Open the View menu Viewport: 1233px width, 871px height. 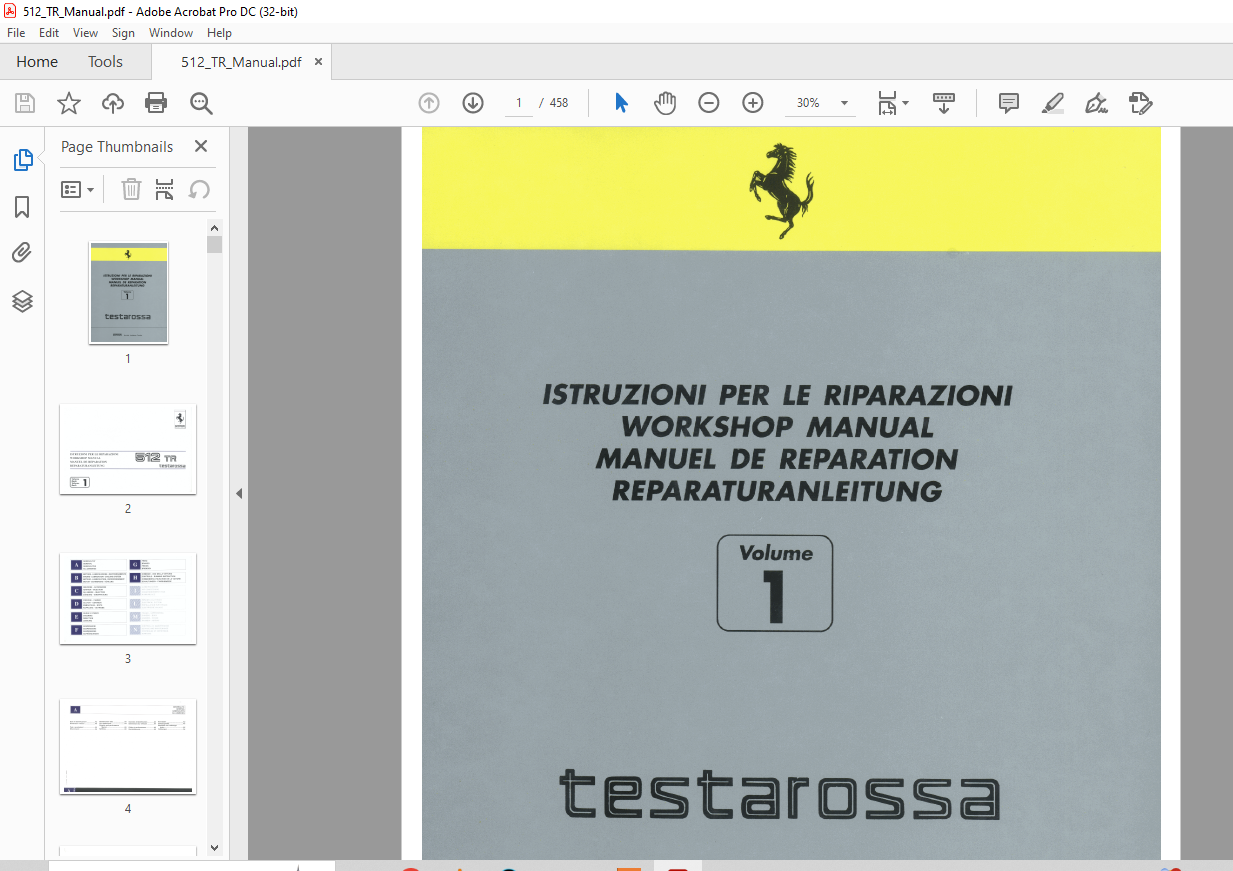[86, 33]
